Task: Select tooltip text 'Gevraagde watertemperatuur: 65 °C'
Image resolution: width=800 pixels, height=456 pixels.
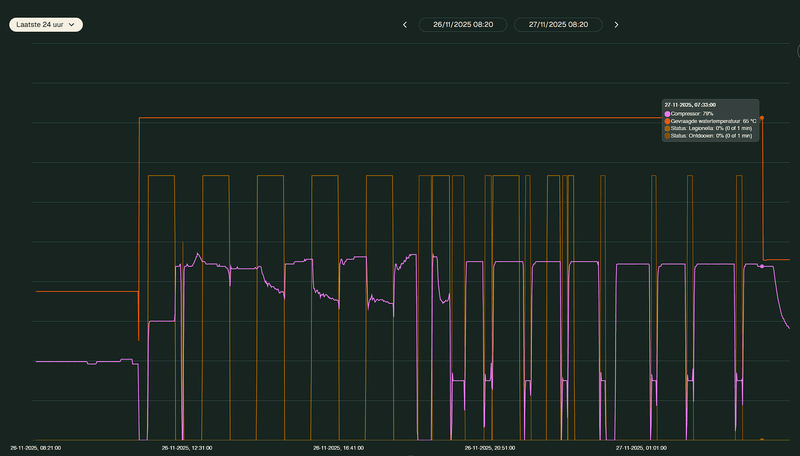Action: [713, 121]
